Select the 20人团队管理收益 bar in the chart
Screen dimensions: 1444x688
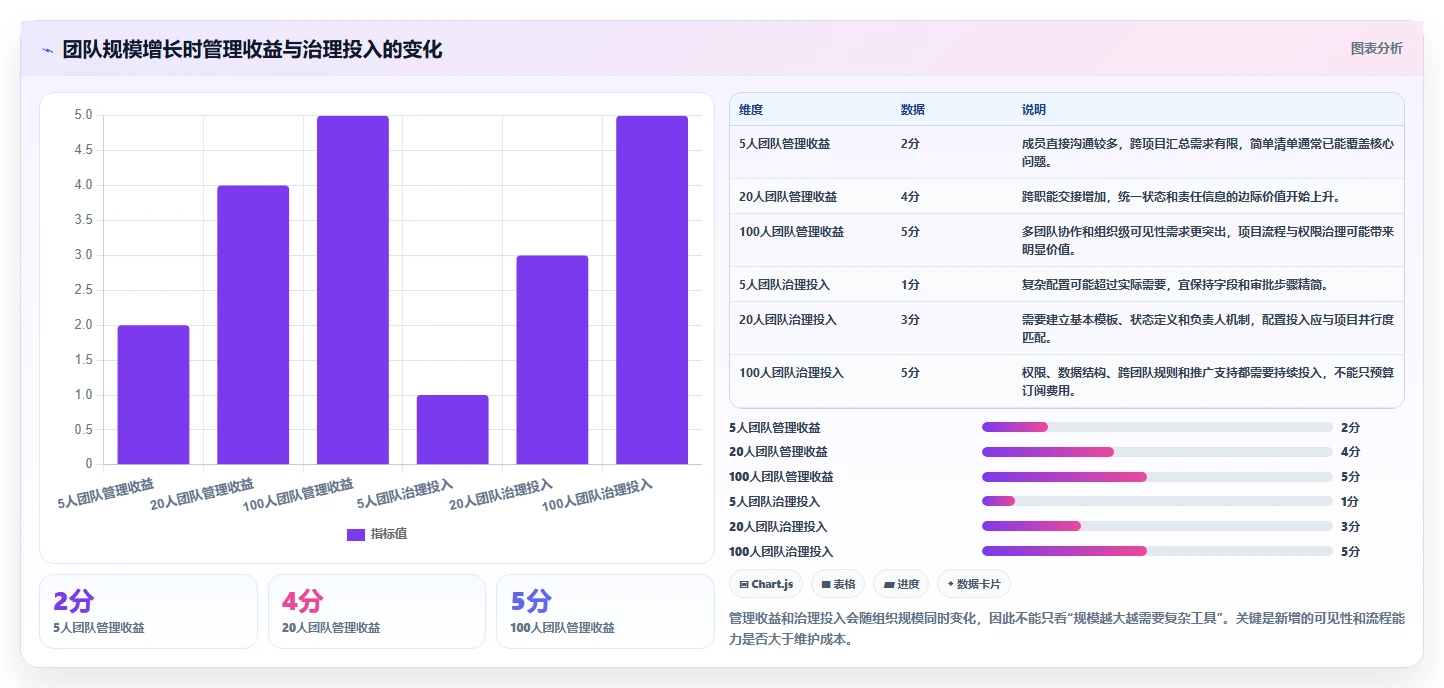(x=253, y=324)
